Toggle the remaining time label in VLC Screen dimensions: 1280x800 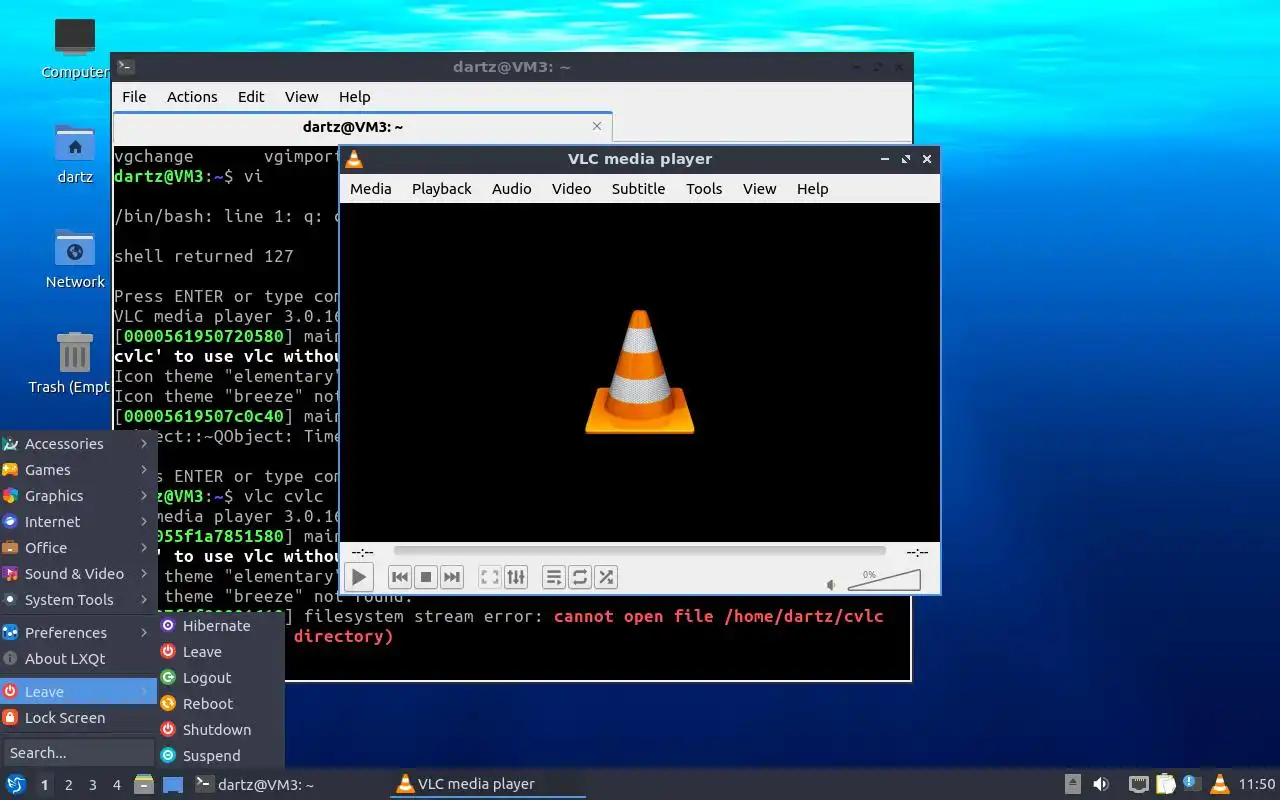pos(916,552)
